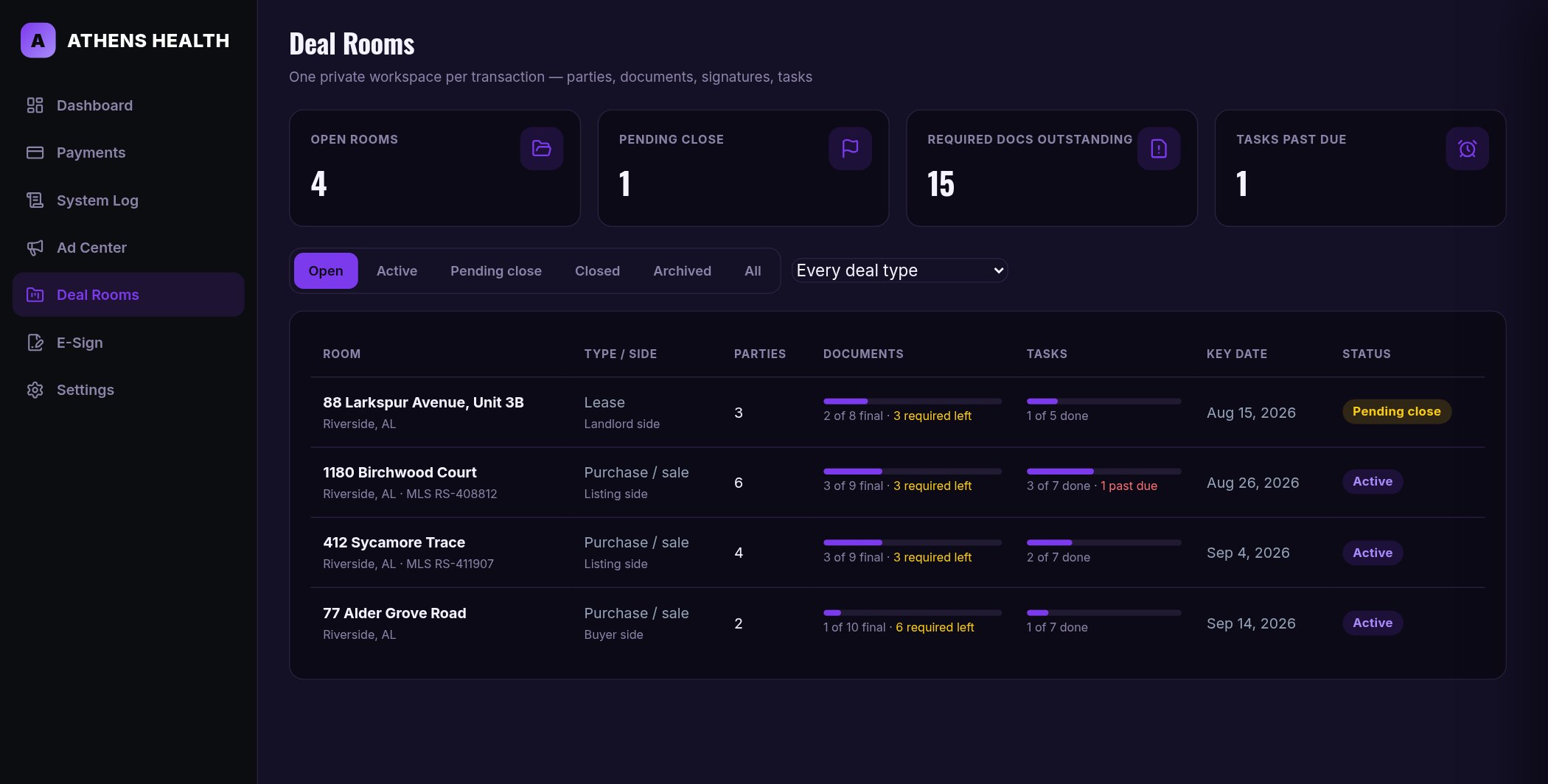The width and height of the screenshot is (1548, 784).
Task: Click Active badge for 1180 Birchwood Court
Action: [1373, 481]
